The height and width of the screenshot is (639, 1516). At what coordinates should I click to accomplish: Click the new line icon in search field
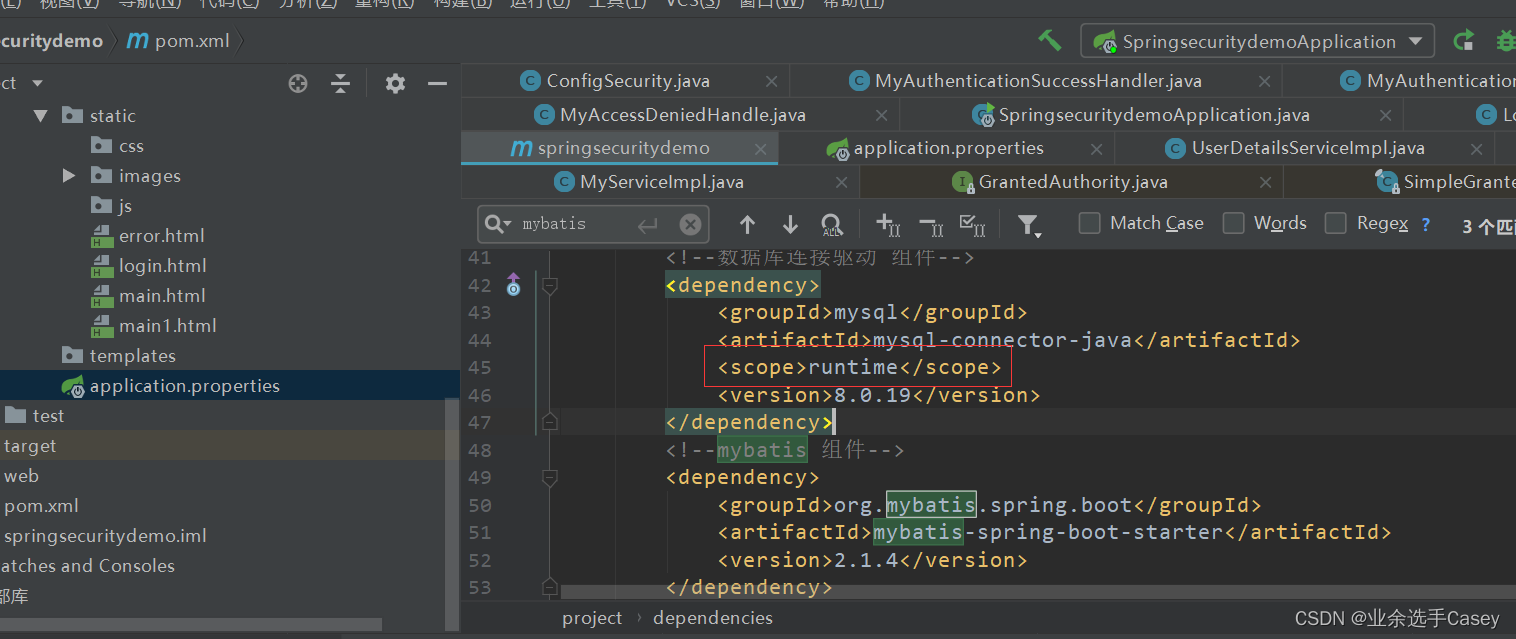[648, 224]
